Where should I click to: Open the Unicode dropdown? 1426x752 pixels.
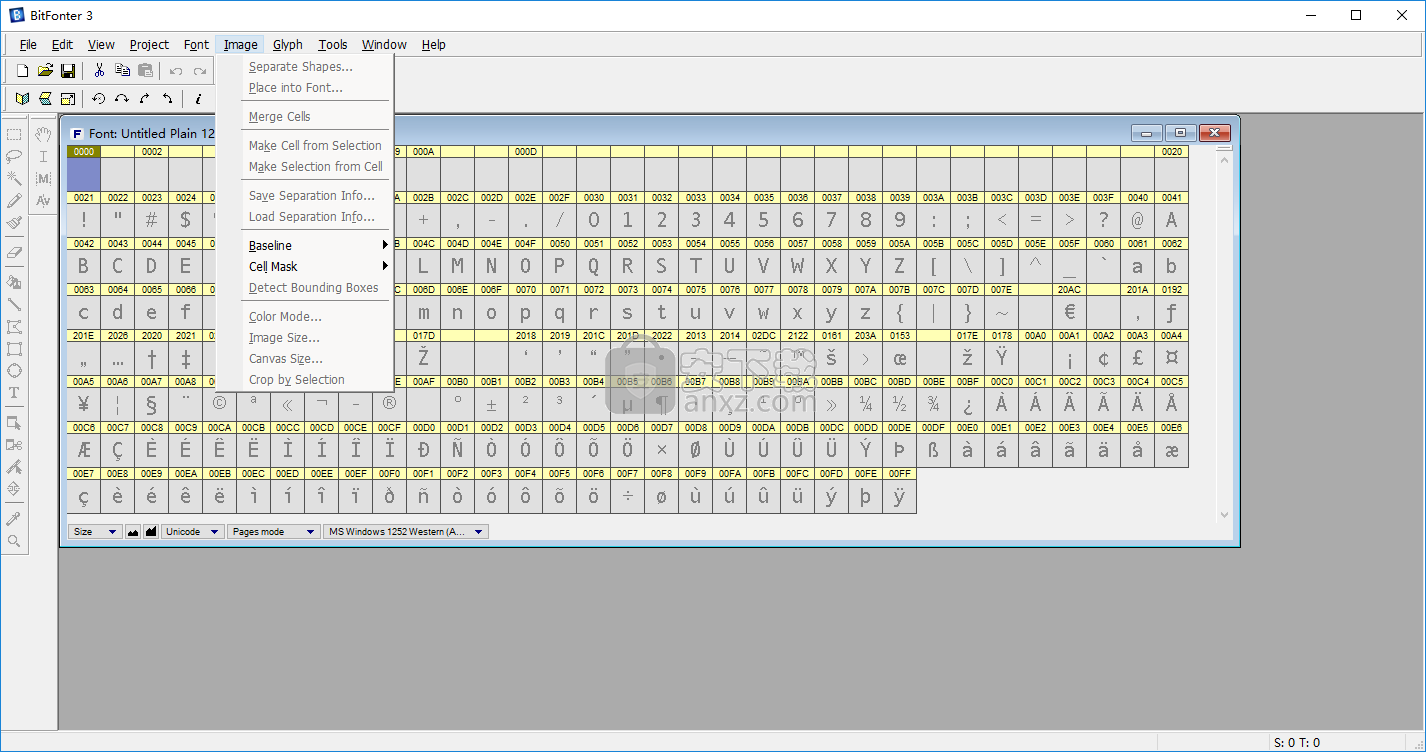click(193, 532)
